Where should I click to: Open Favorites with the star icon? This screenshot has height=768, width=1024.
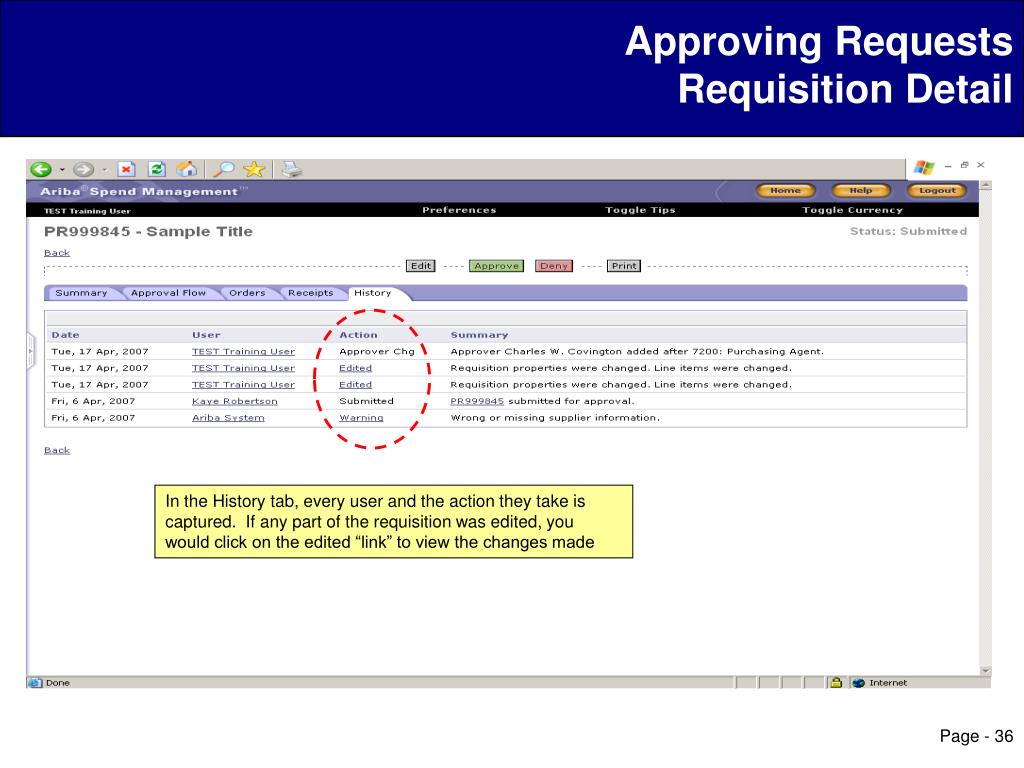(x=254, y=170)
